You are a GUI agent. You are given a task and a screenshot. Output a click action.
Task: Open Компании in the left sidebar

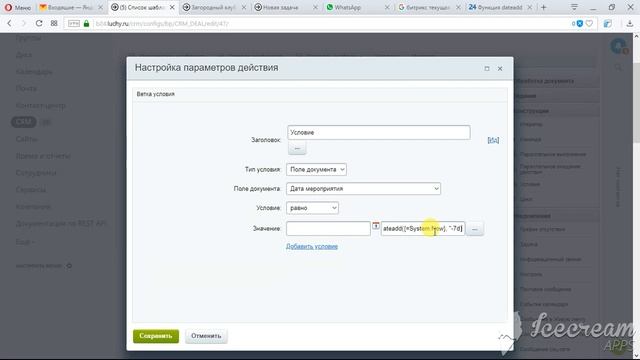coord(33,207)
